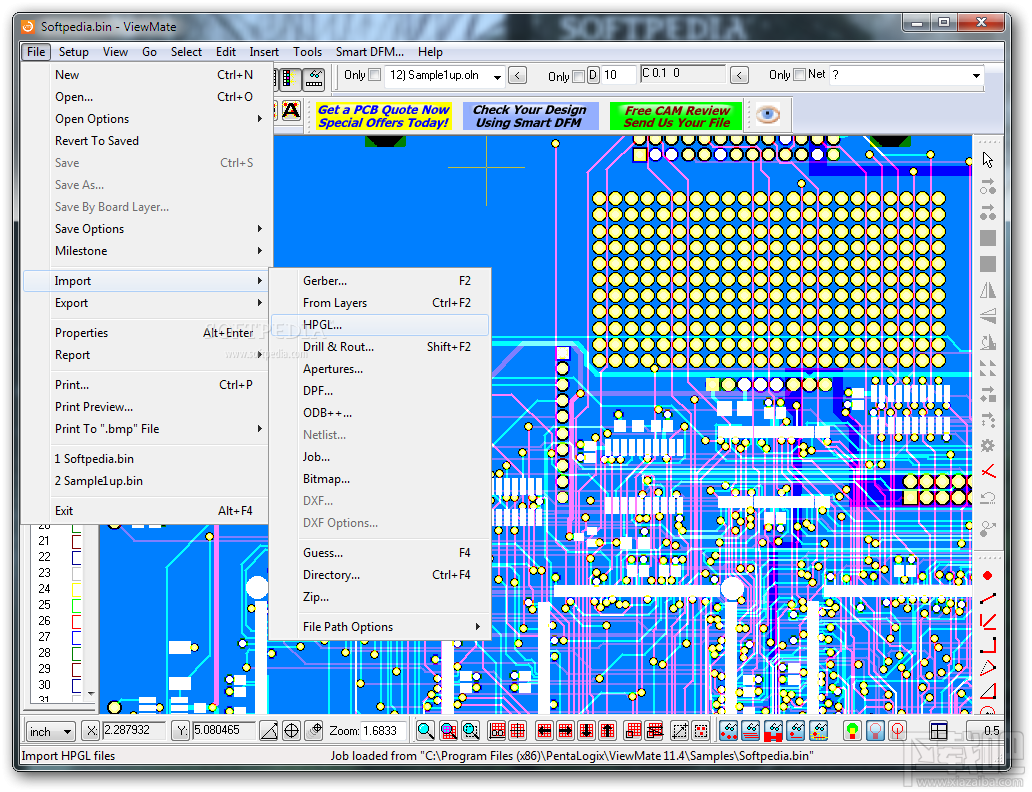1032x792 pixels.
Task: Open the Setup menu
Action: click(74, 52)
